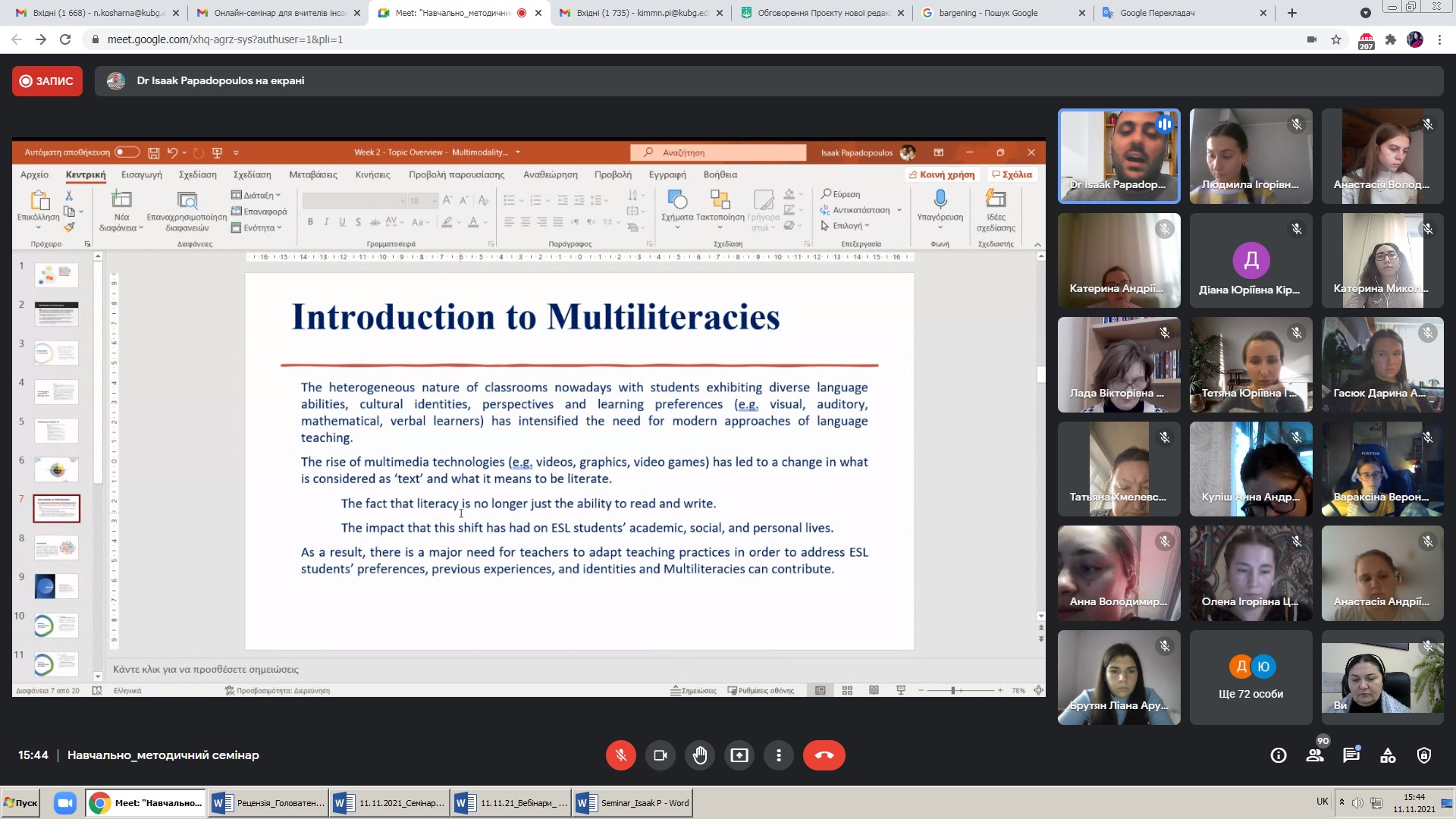Unmute the microphone in Meet controls

(620, 755)
